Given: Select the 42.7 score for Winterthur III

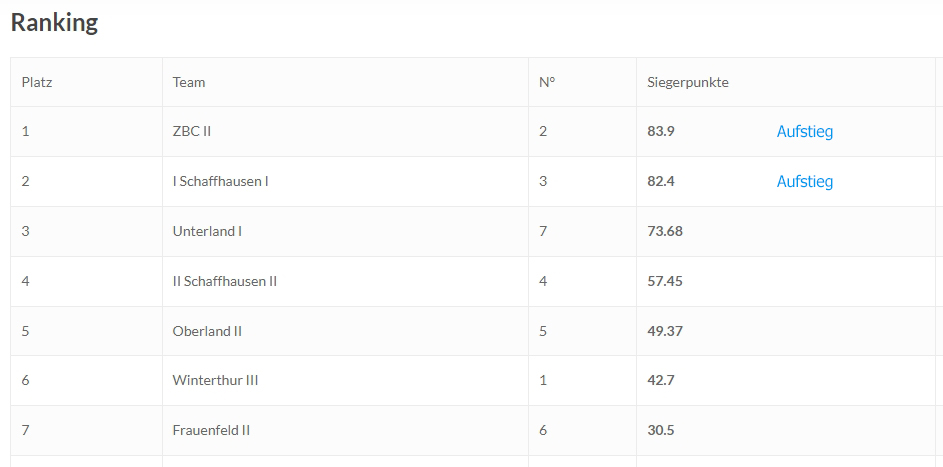Looking at the screenshot, I should (661, 380).
